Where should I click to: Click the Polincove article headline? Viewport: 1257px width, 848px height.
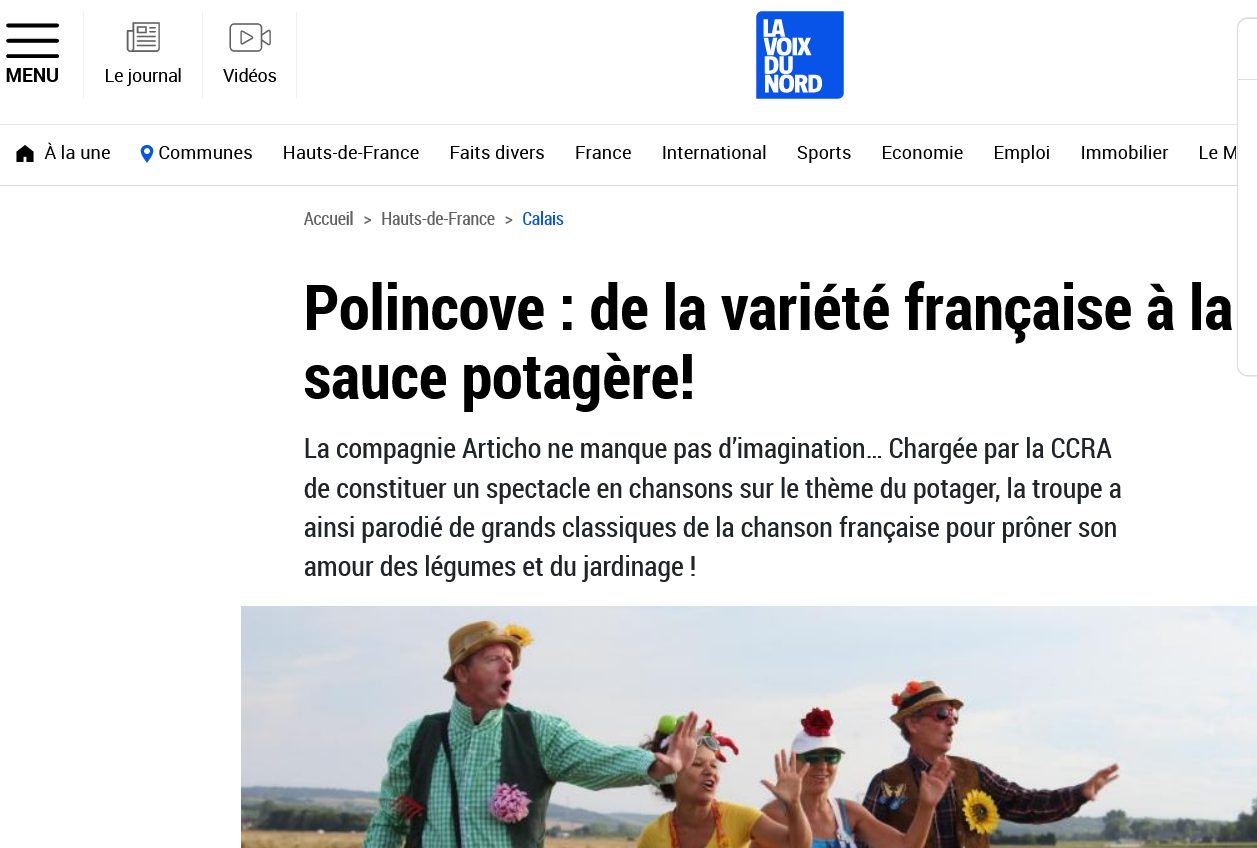click(768, 343)
